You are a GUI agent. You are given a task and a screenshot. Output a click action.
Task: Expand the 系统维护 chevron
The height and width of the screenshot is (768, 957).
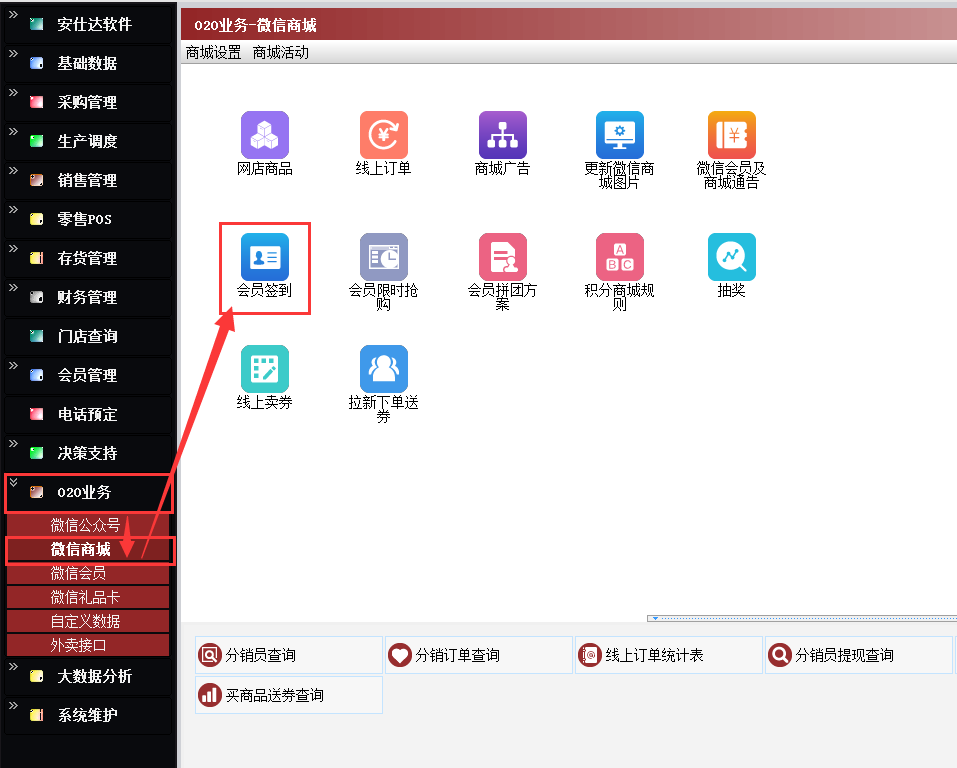click(x=13, y=706)
